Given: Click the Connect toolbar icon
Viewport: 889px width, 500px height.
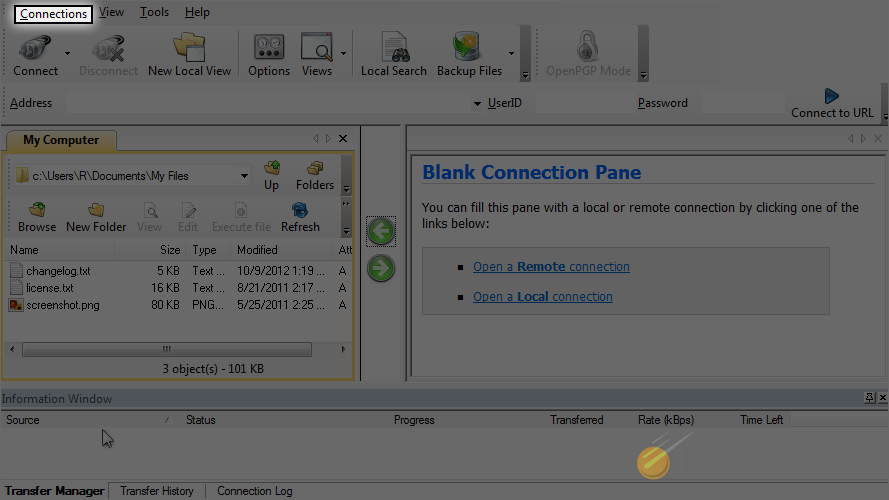Looking at the screenshot, I should tap(35, 48).
